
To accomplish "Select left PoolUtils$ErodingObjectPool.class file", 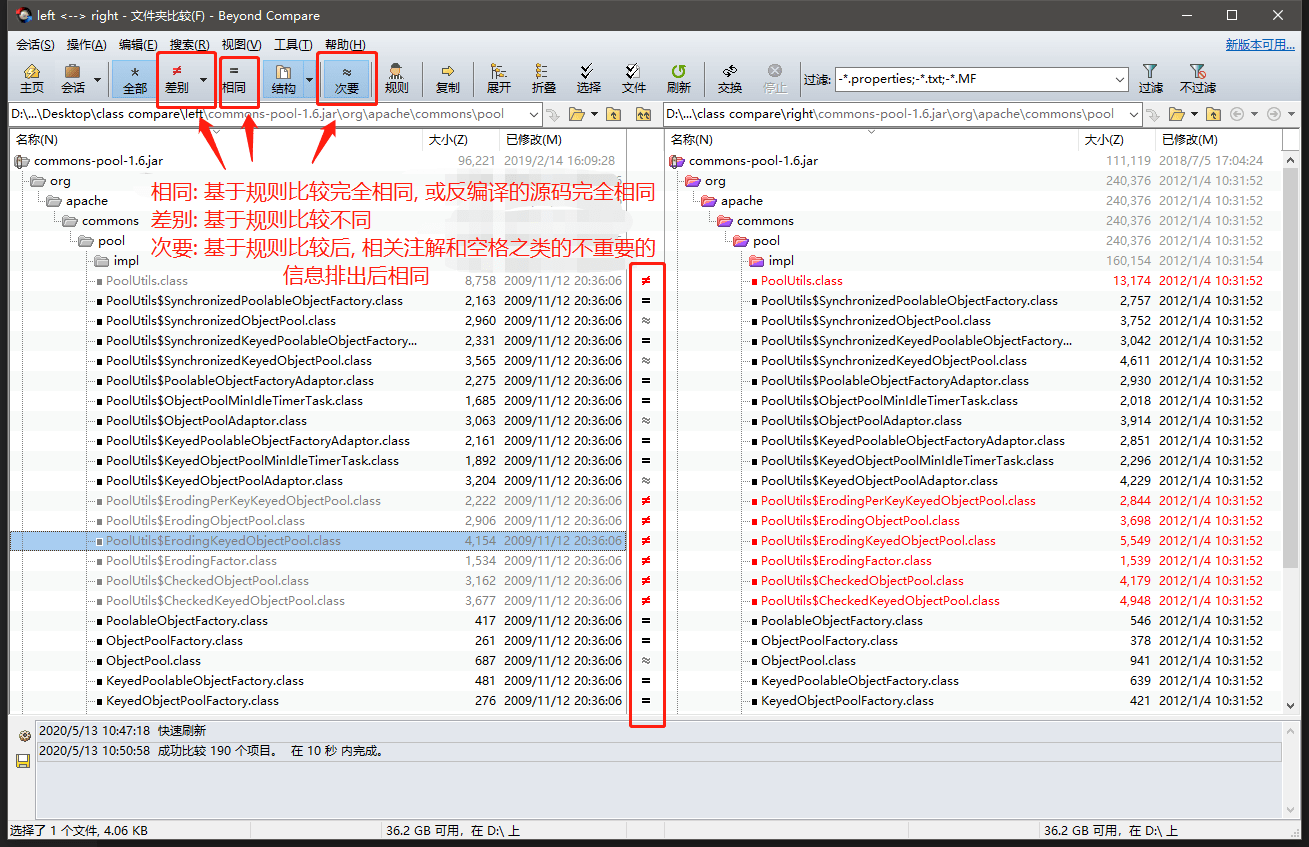I will [x=205, y=521].
